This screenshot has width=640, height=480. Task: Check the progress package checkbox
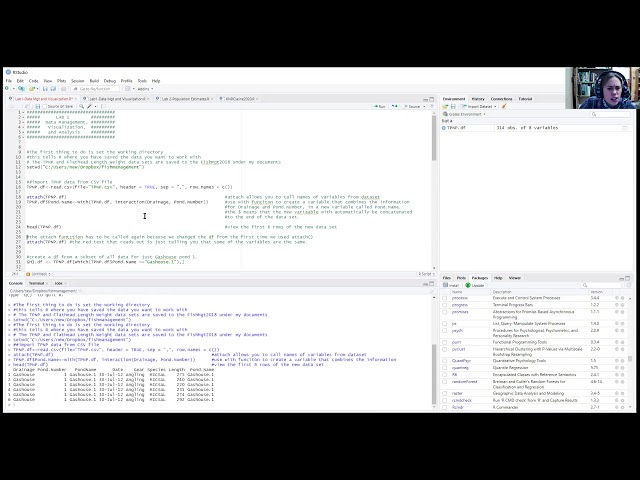click(445, 305)
